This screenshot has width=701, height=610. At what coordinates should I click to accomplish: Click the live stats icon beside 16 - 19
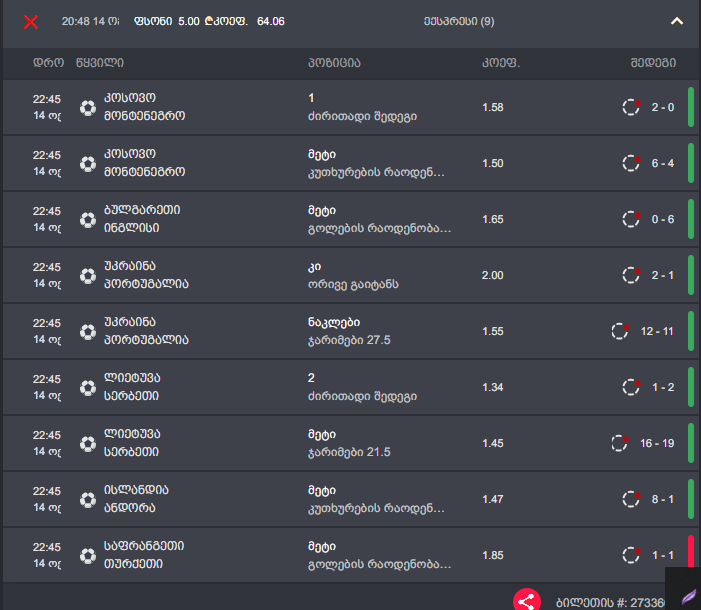coord(621,443)
